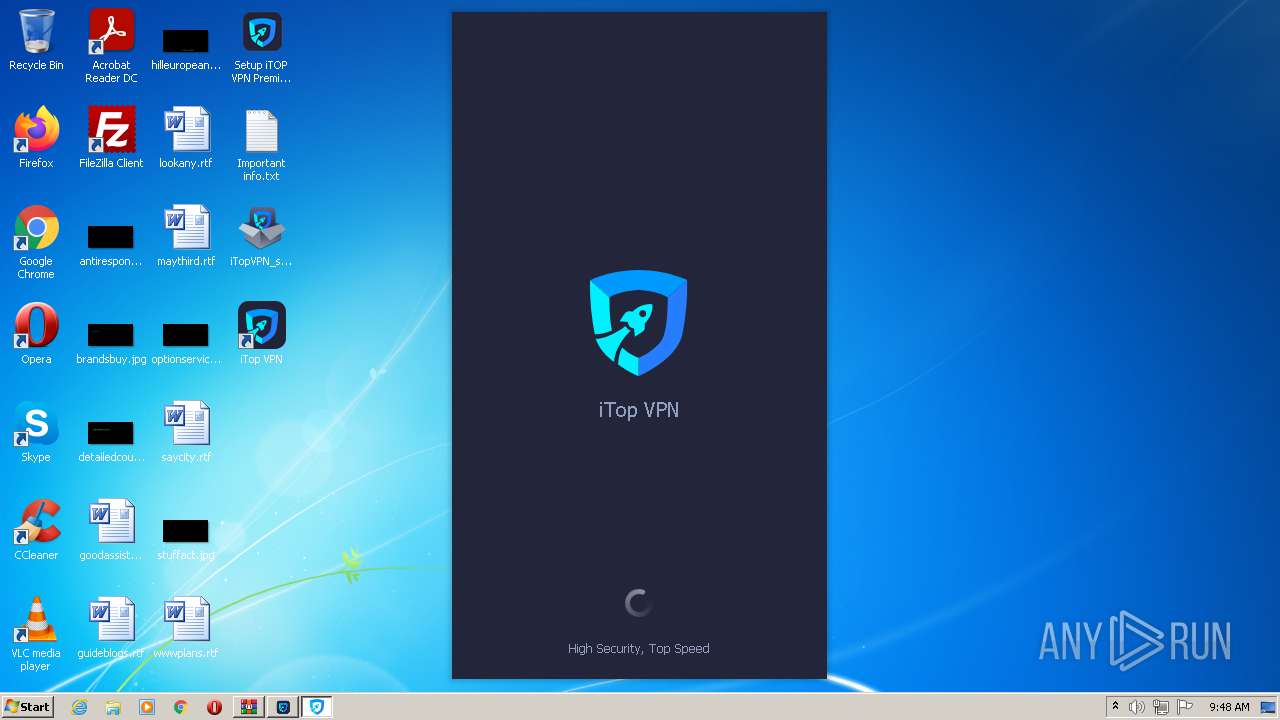Select the iTop VPN desktop shortcut
1280x720 pixels.
261,334
